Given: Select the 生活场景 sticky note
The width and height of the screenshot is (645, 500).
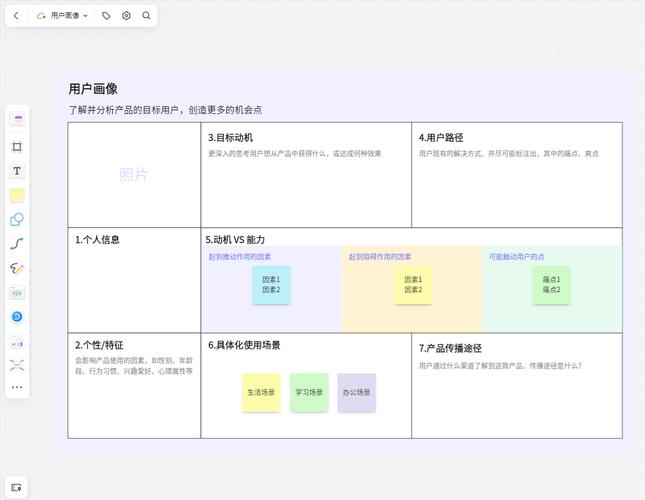Looking at the screenshot, I should (261, 393).
